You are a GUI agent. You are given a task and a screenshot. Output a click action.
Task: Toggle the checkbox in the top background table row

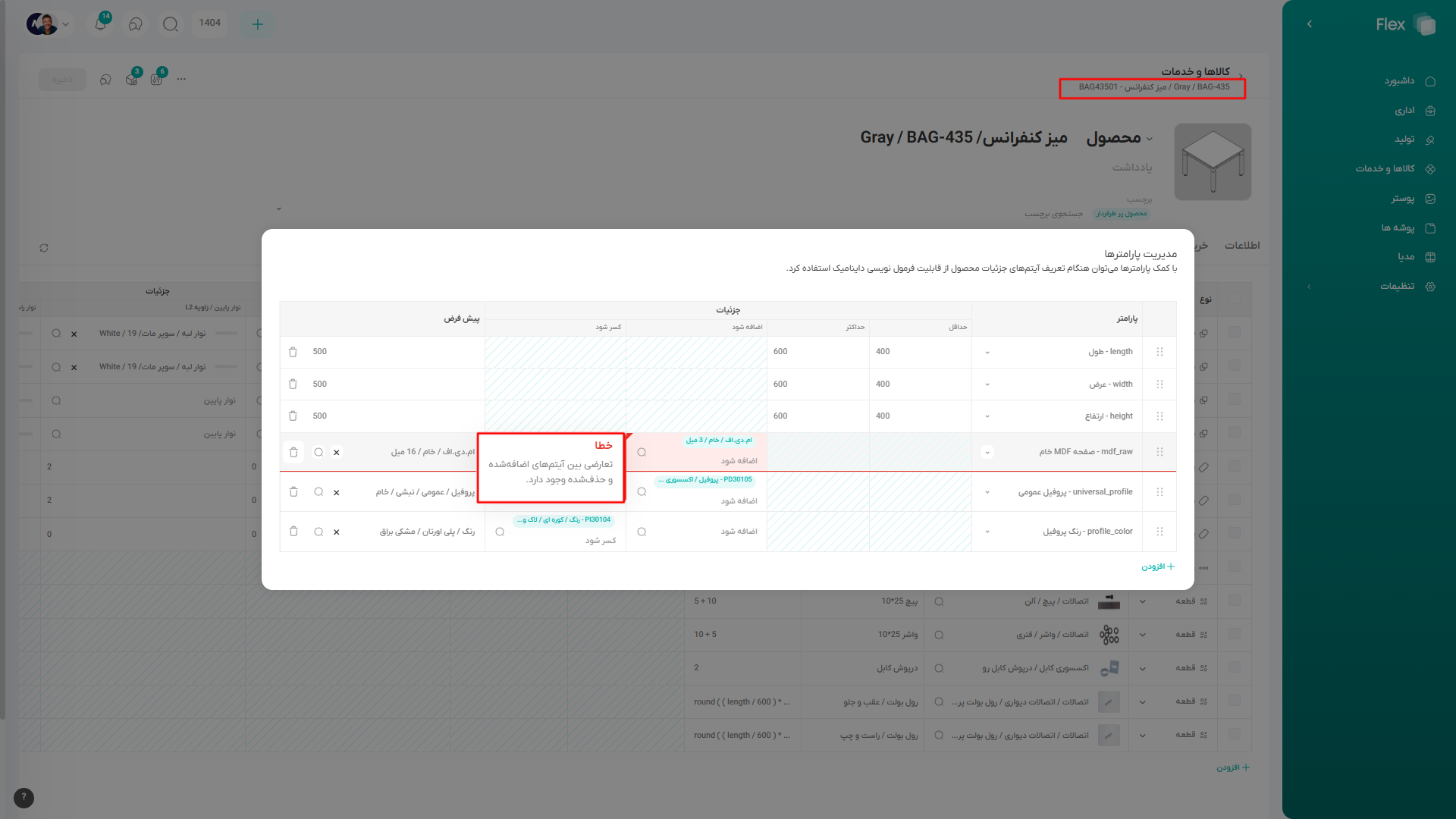click(x=1234, y=332)
